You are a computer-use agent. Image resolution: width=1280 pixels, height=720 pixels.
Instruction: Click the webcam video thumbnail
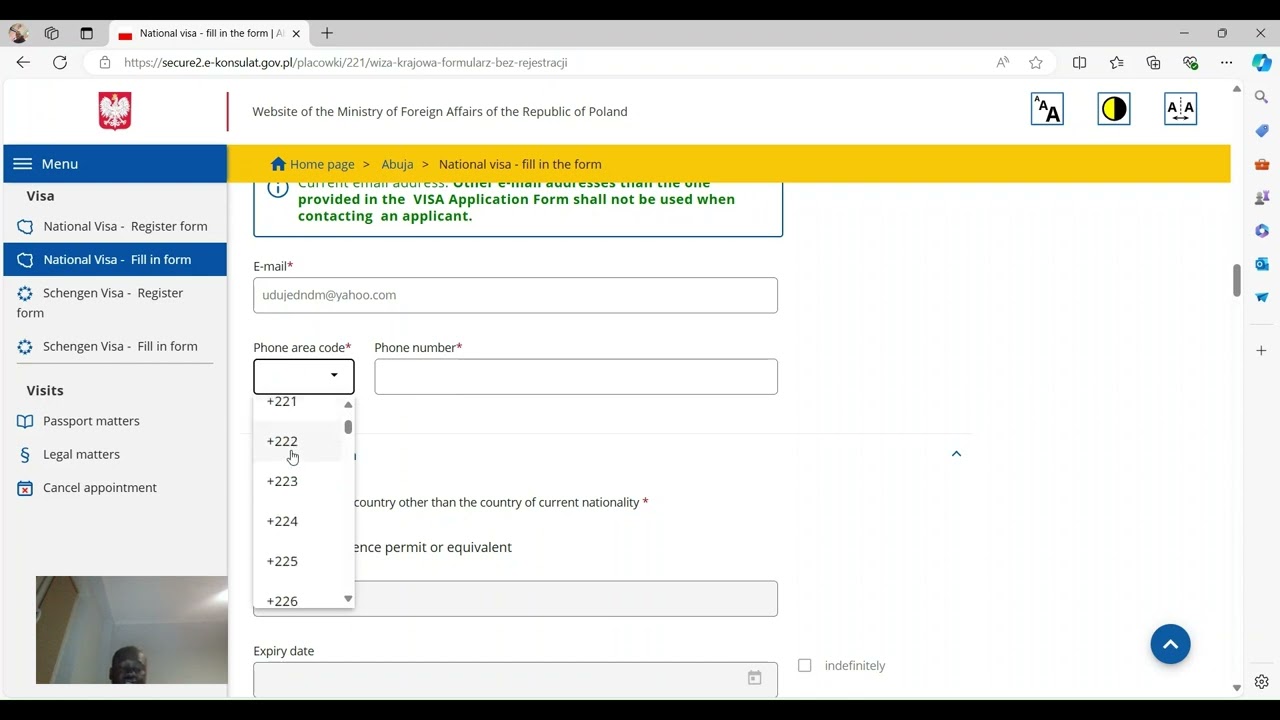[131, 630]
